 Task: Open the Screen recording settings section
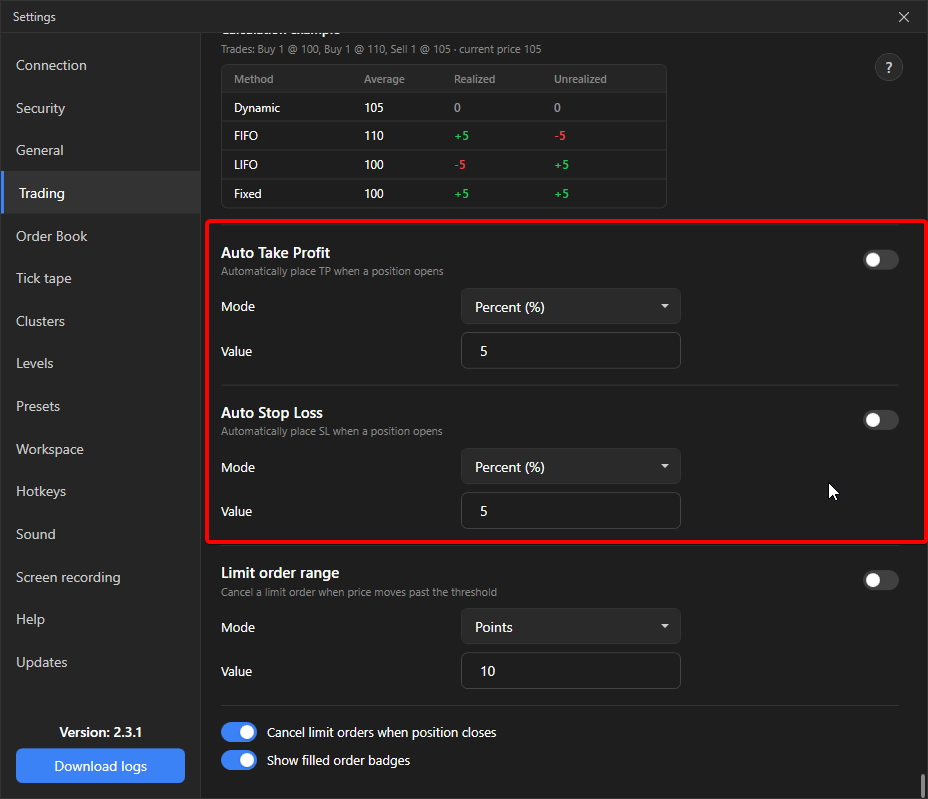(101, 577)
